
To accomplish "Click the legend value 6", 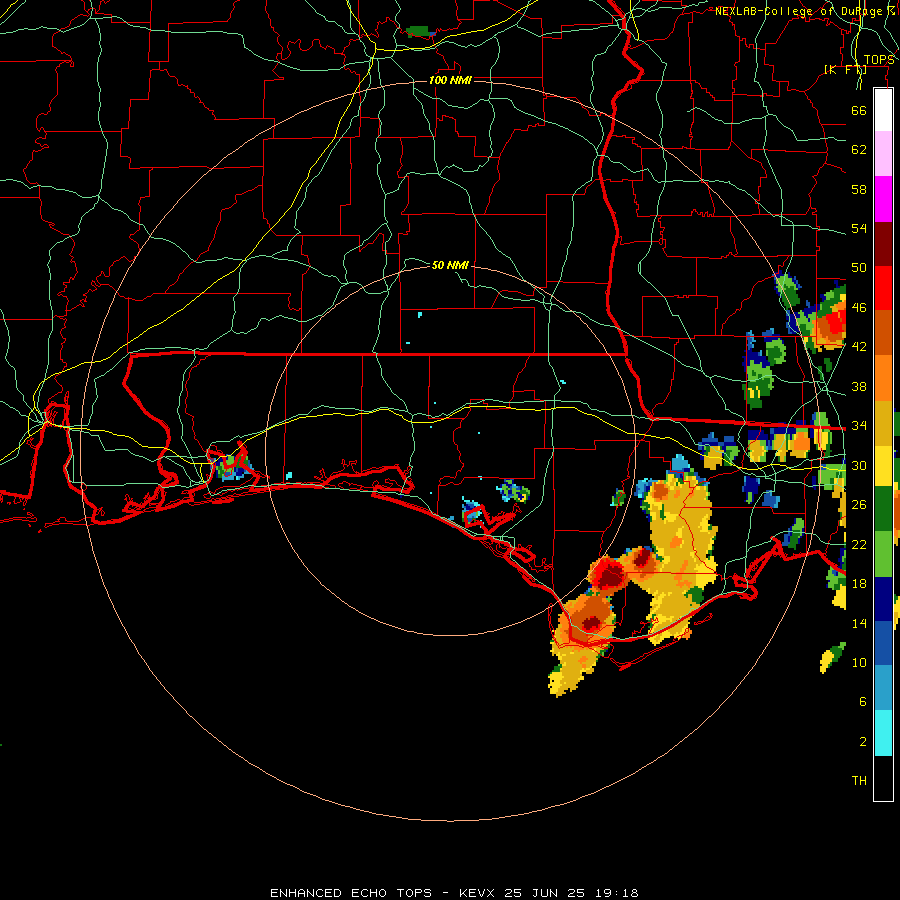I will (x=863, y=702).
